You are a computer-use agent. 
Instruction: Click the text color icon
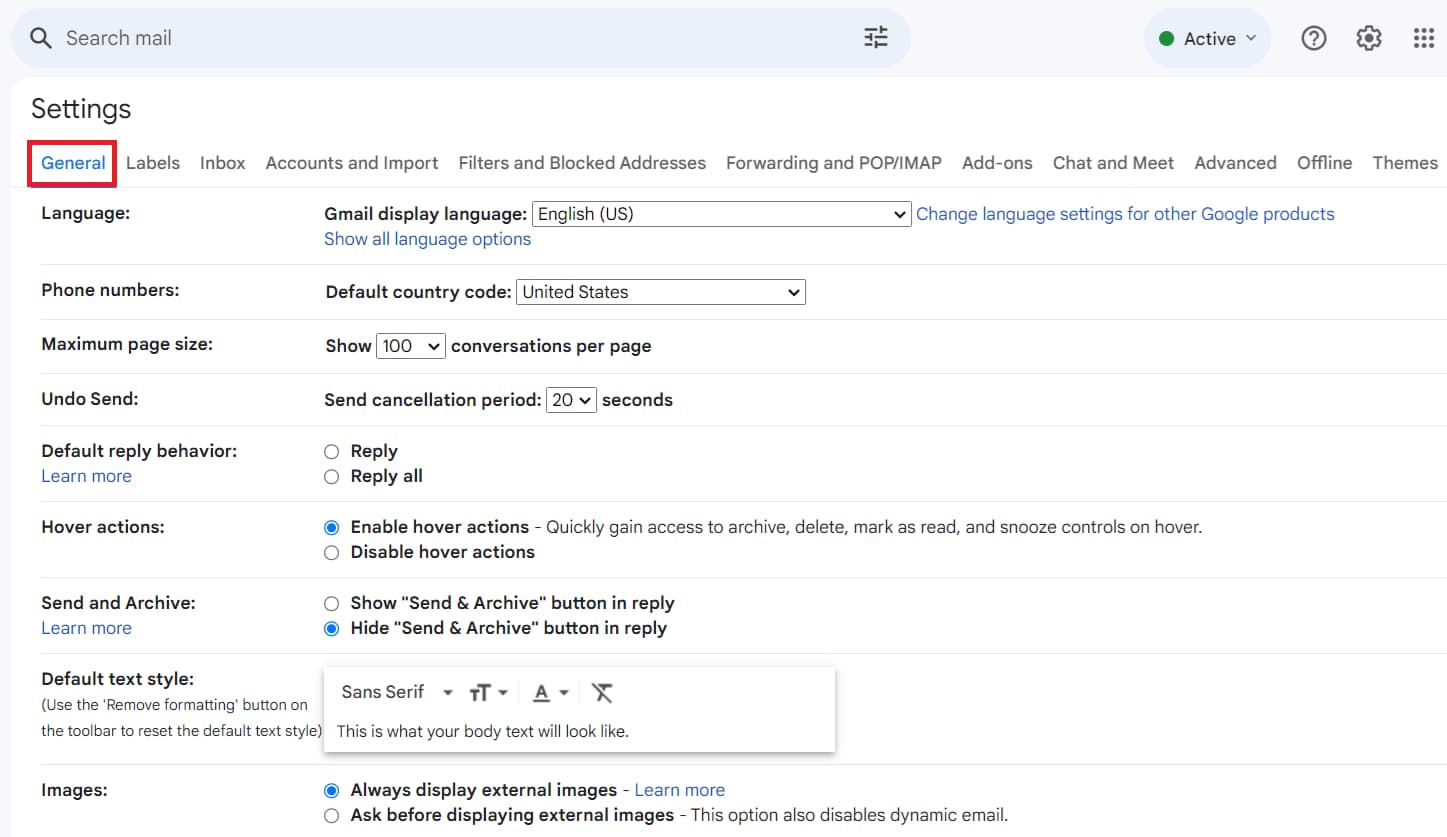pyautogui.click(x=550, y=692)
